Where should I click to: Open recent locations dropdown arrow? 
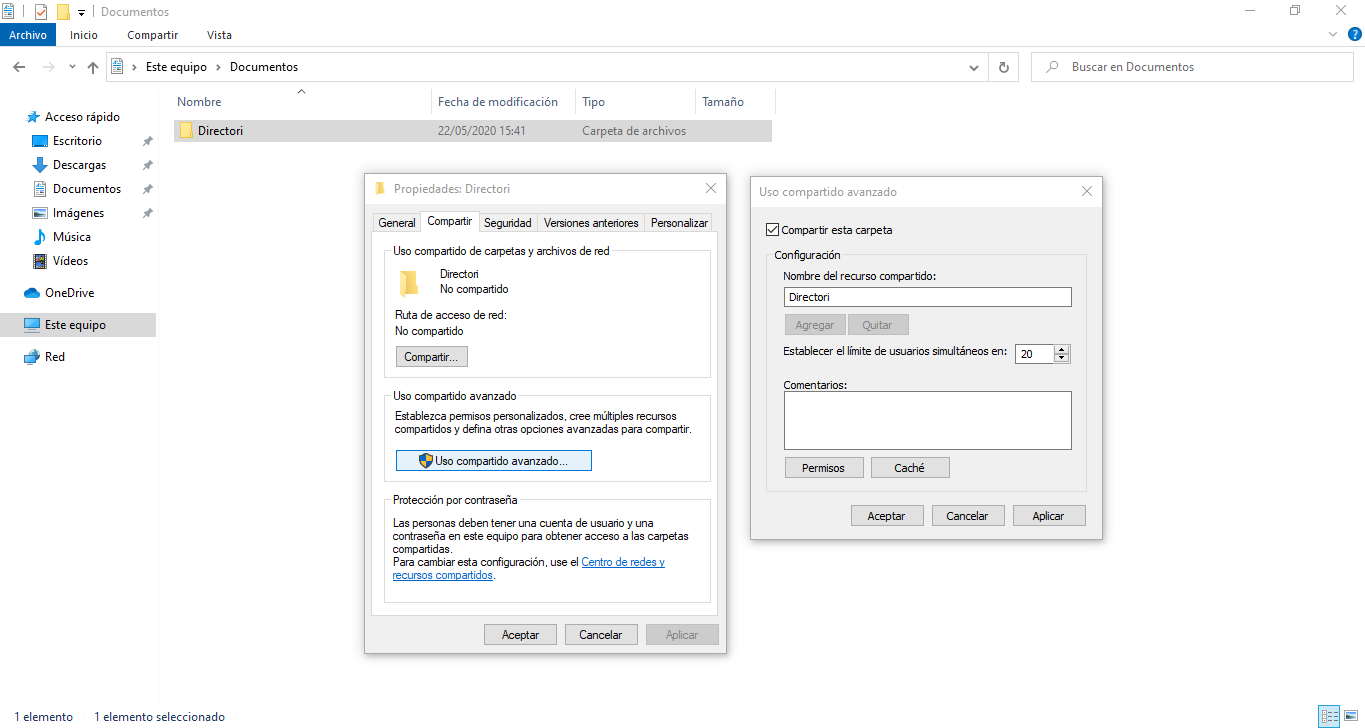(72, 67)
